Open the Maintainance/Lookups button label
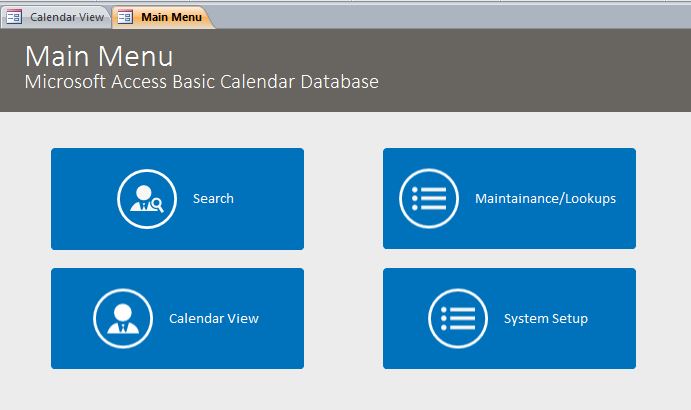 545,198
